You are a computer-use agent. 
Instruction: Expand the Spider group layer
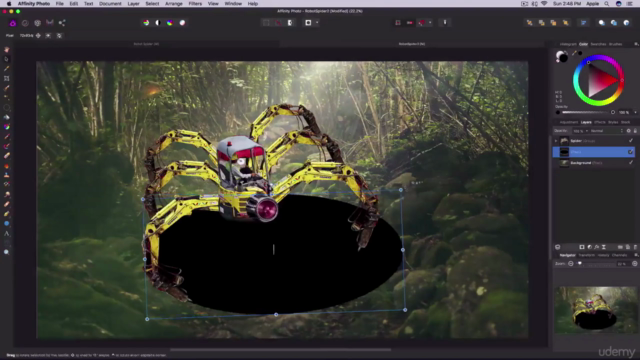click(x=556, y=141)
